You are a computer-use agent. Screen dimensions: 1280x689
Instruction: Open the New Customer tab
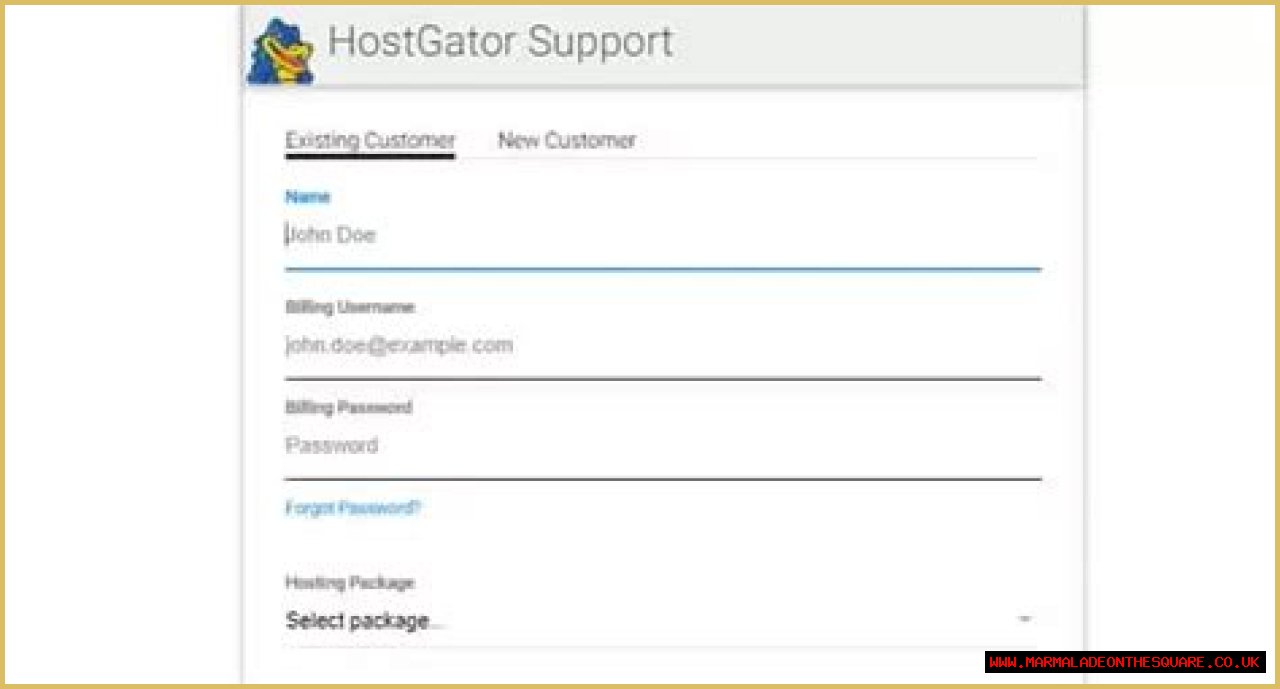click(x=566, y=140)
